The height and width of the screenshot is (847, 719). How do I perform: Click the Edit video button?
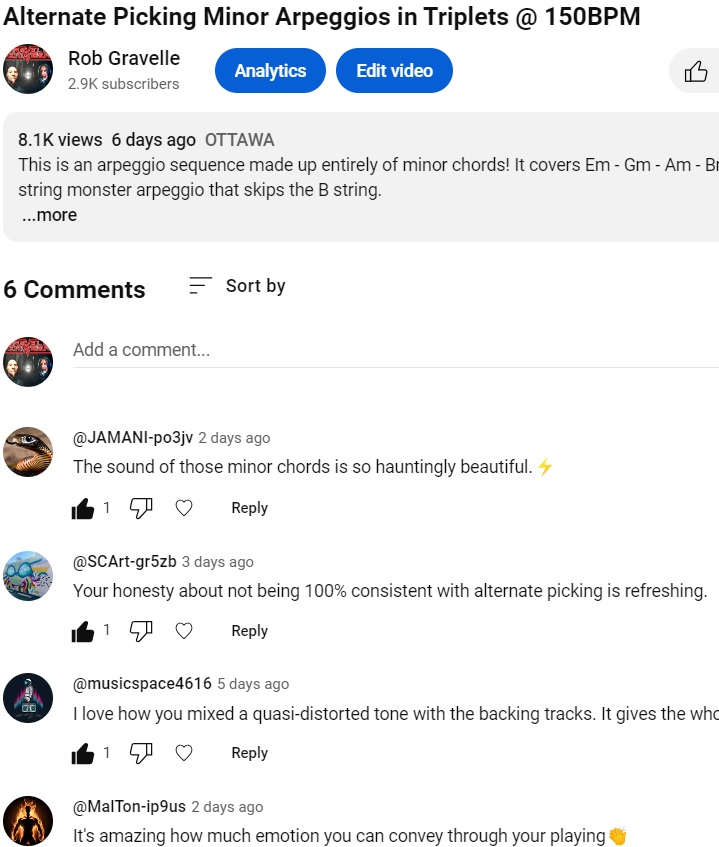coord(394,71)
